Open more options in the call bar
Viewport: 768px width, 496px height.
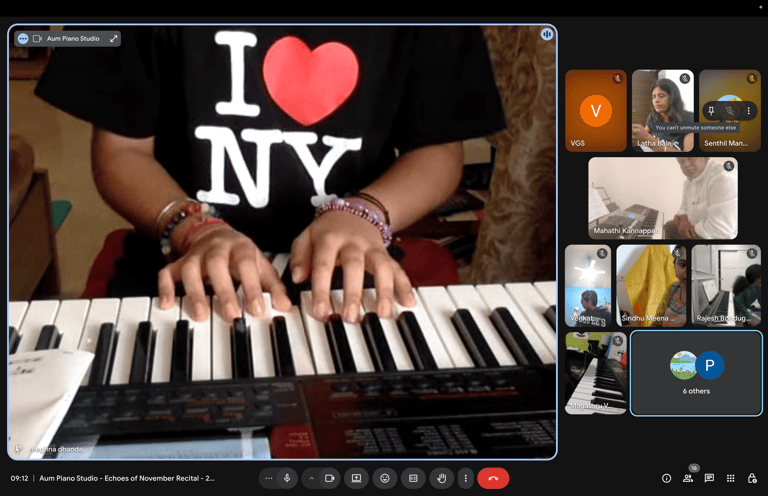[465, 478]
